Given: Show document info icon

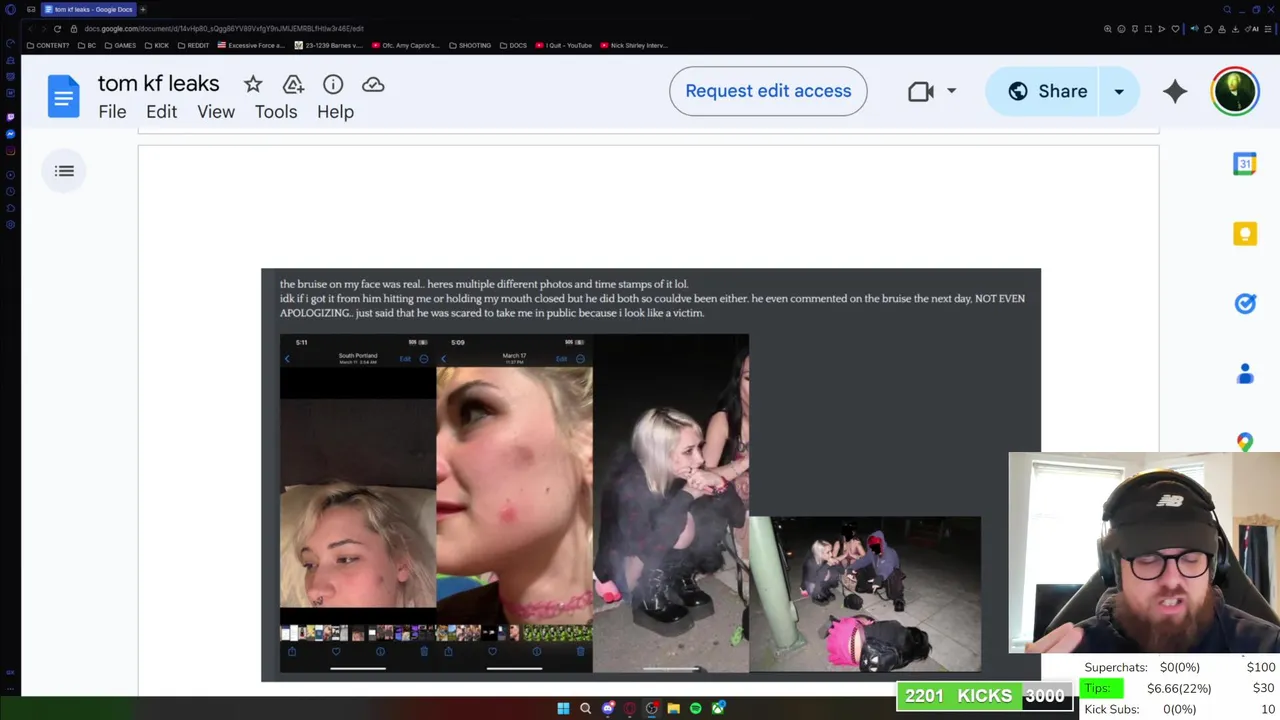Looking at the screenshot, I should click(333, 85).
